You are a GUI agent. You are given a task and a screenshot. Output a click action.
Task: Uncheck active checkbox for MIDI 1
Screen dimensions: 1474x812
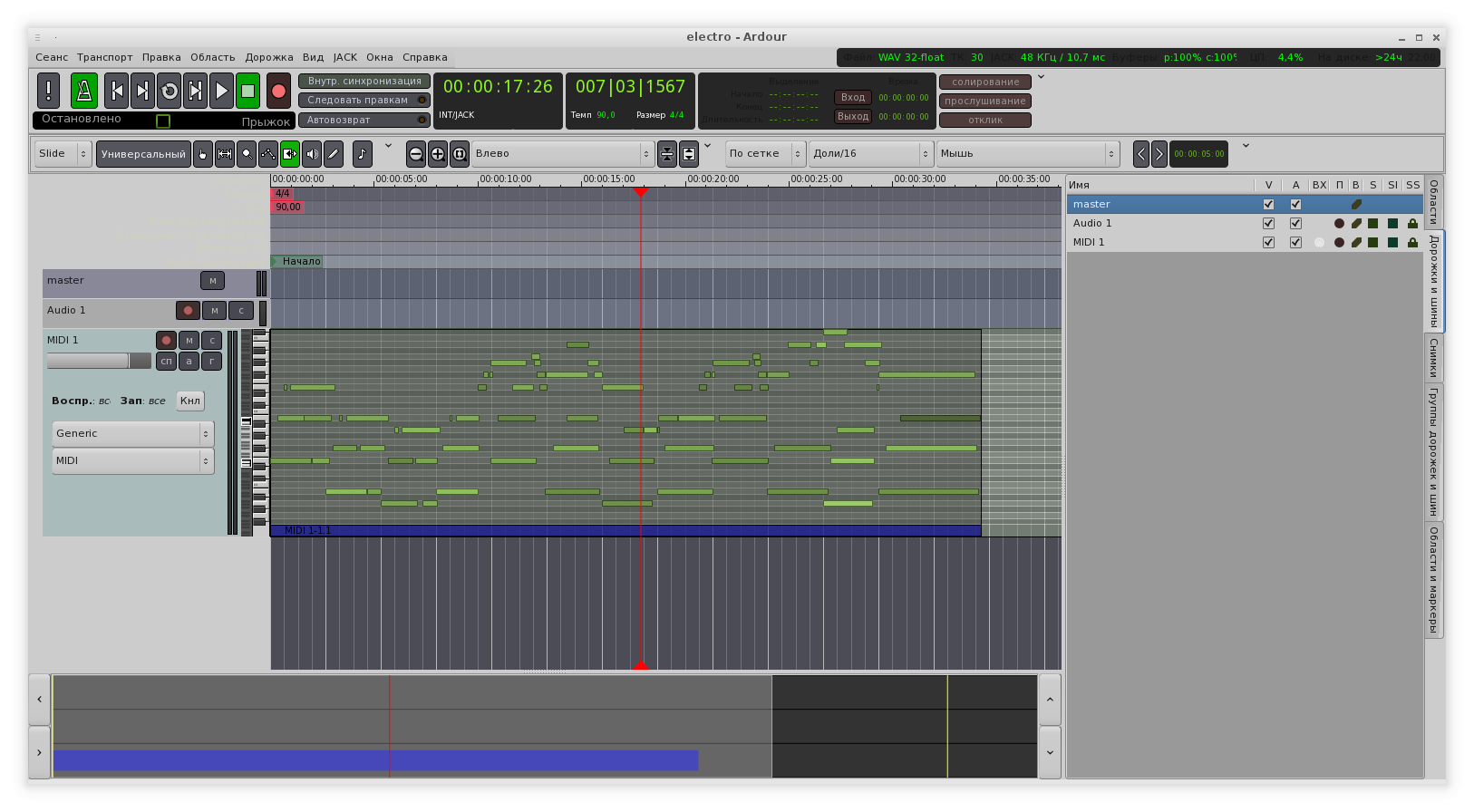pyautogui.click(x=1295, y=243)
